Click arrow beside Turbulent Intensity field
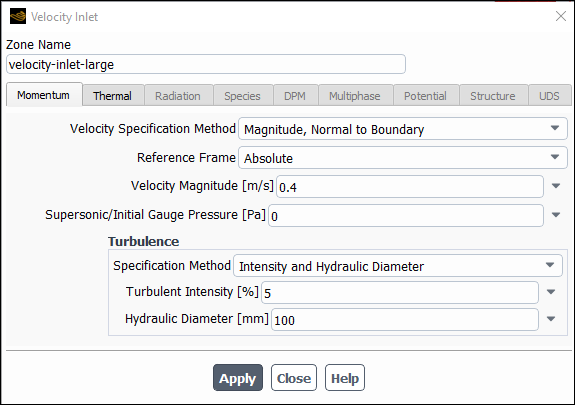 point(550,292)
